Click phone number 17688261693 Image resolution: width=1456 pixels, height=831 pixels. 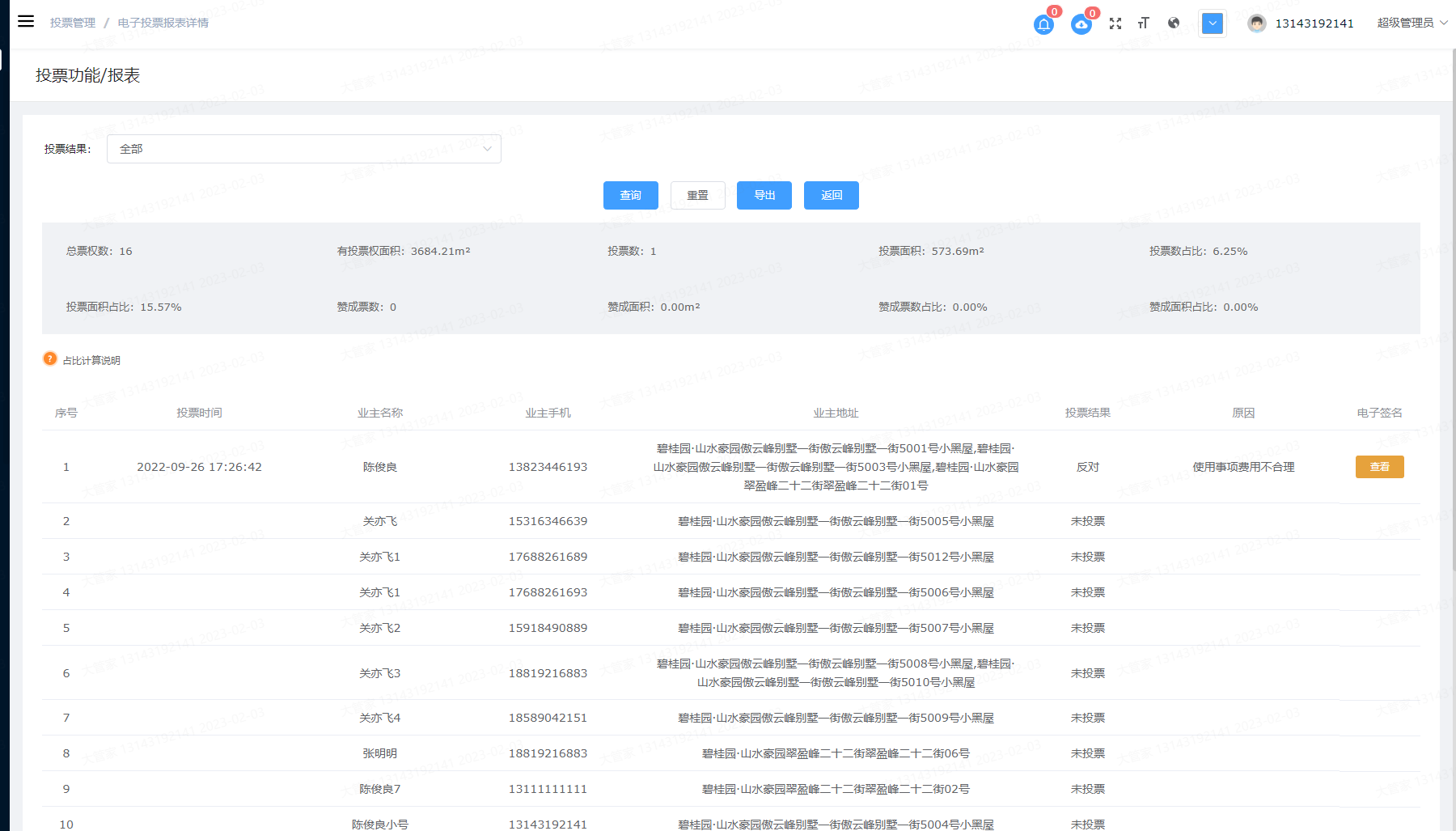(x=548, y=592)
